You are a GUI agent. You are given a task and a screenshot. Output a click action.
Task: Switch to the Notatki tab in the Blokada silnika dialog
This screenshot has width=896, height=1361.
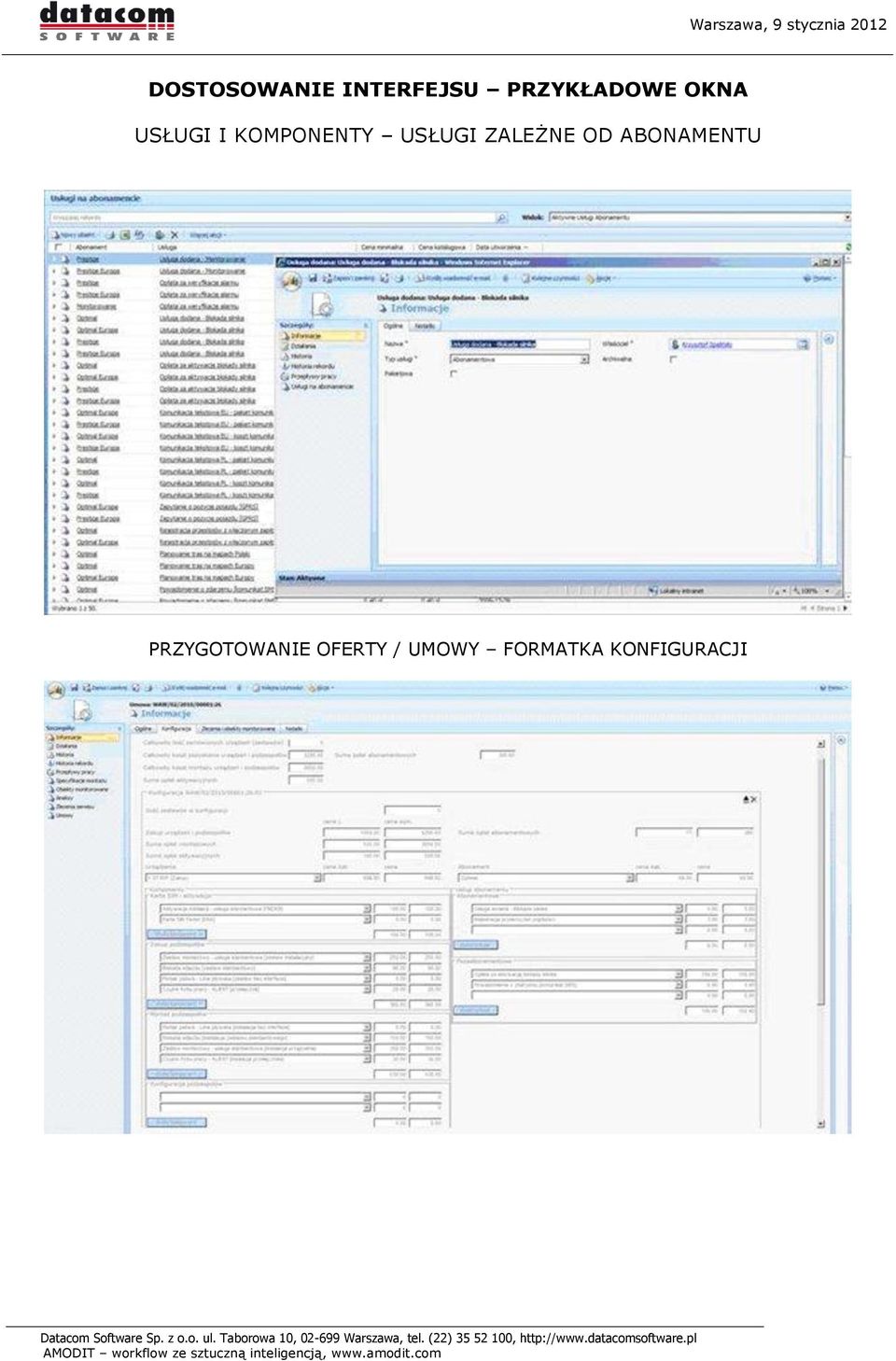click(x=425, y=326)
